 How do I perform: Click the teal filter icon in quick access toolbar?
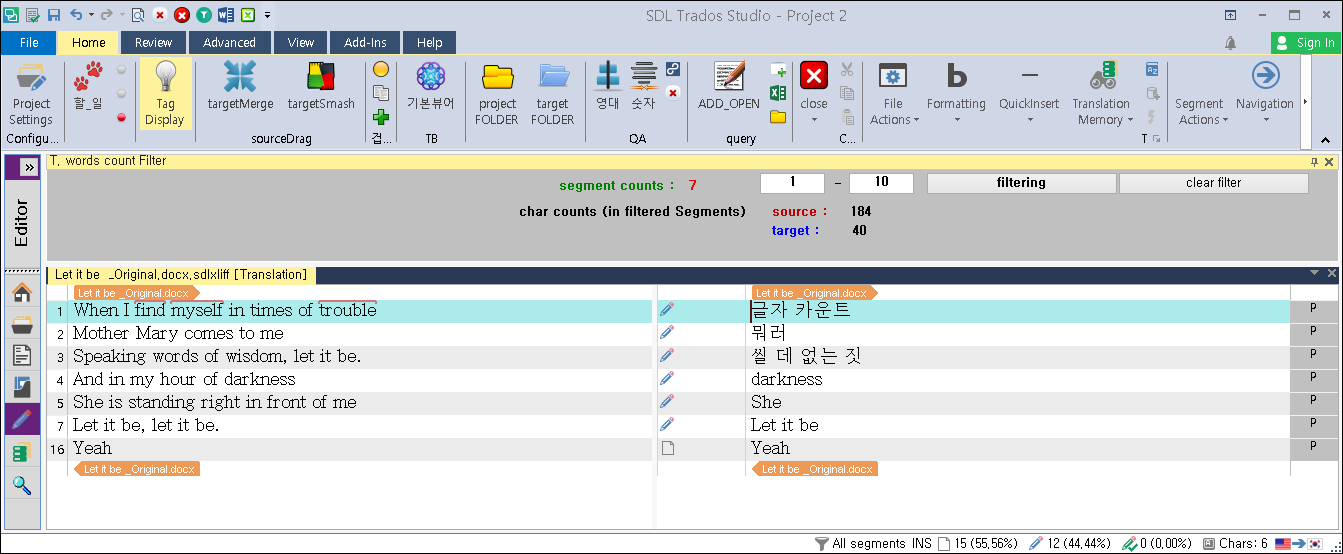[x=204, y=15]
